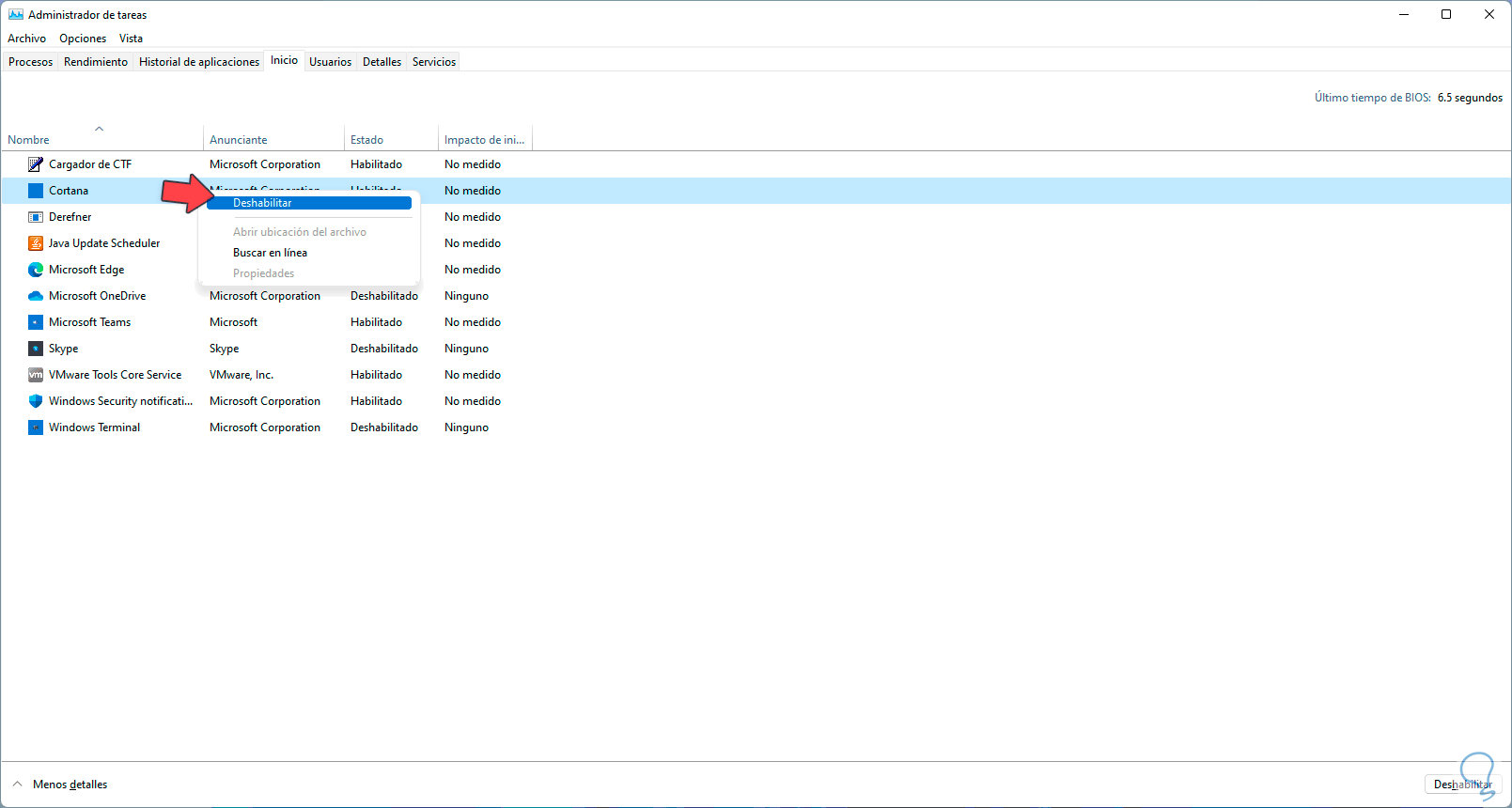
Task: Click Habilitado status in Microsoft Teams row
Action: 376,322
